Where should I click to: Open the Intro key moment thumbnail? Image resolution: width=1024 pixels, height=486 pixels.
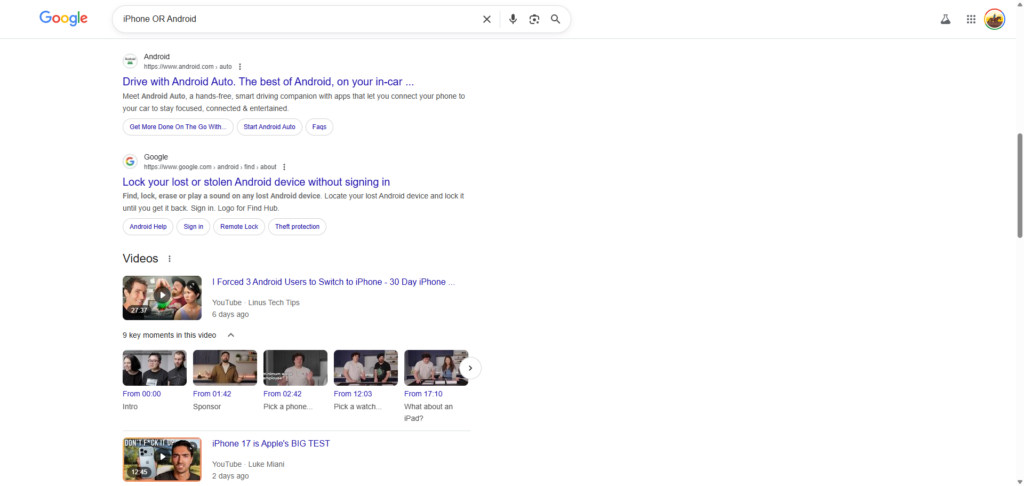coord(155,368)
